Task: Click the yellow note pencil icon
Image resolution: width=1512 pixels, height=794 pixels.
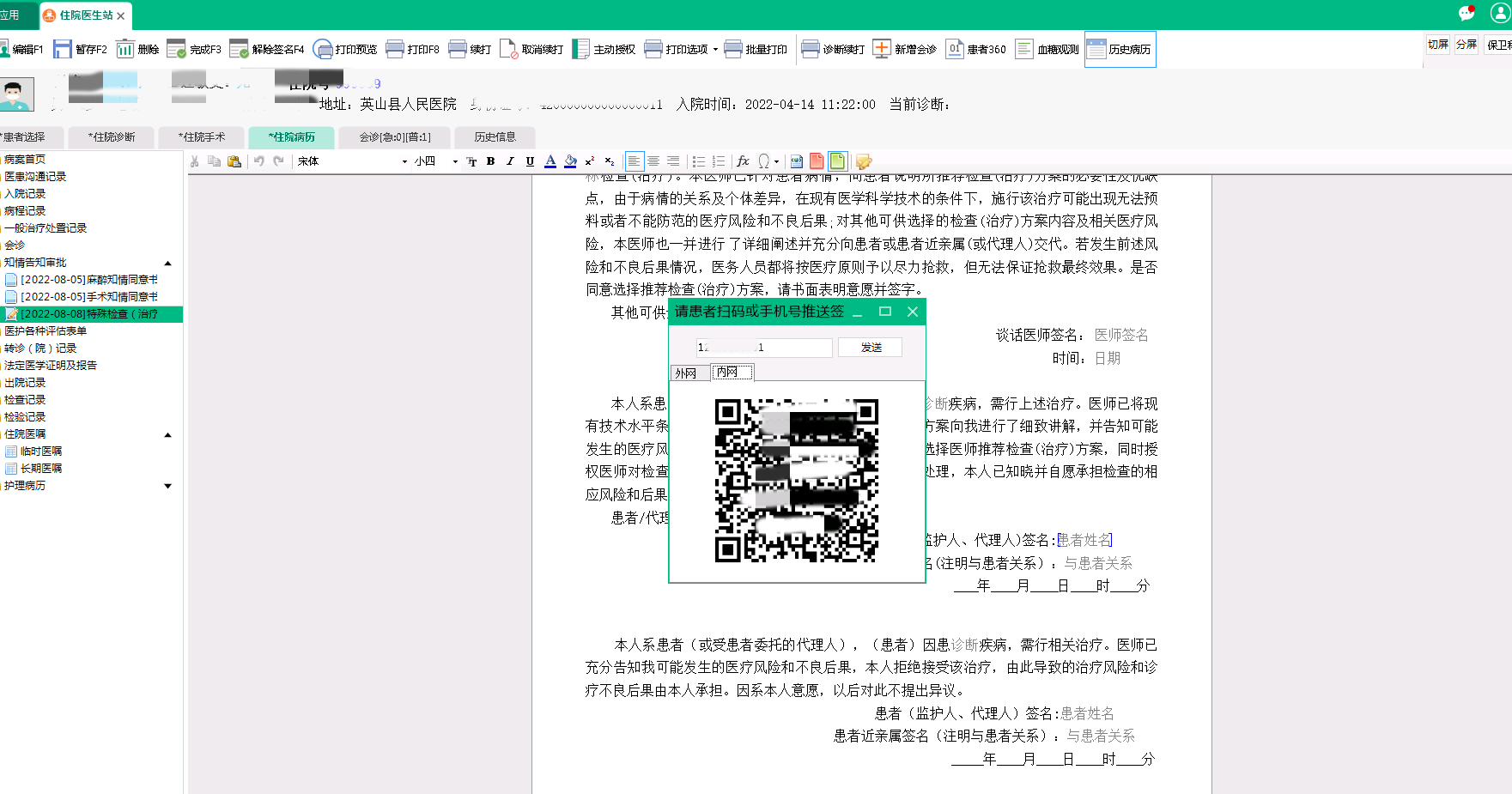Action: [x=864, y=161]
